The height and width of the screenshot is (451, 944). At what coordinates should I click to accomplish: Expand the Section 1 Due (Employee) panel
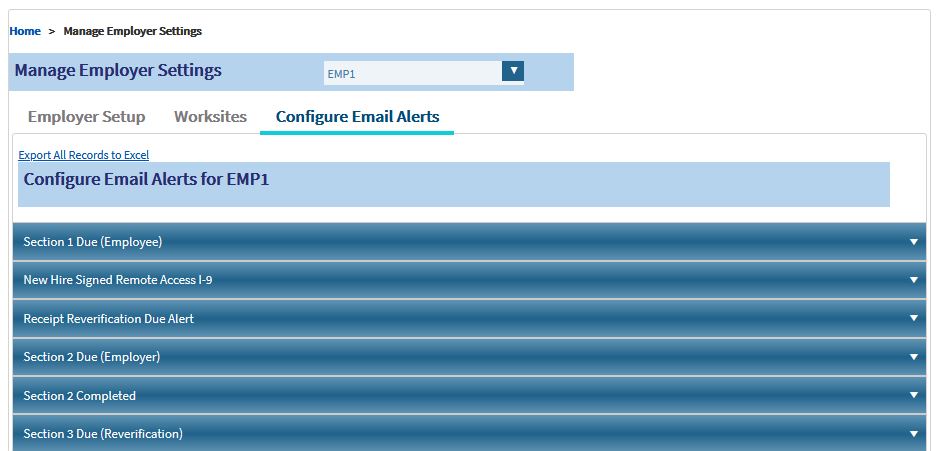coord(469,242)
